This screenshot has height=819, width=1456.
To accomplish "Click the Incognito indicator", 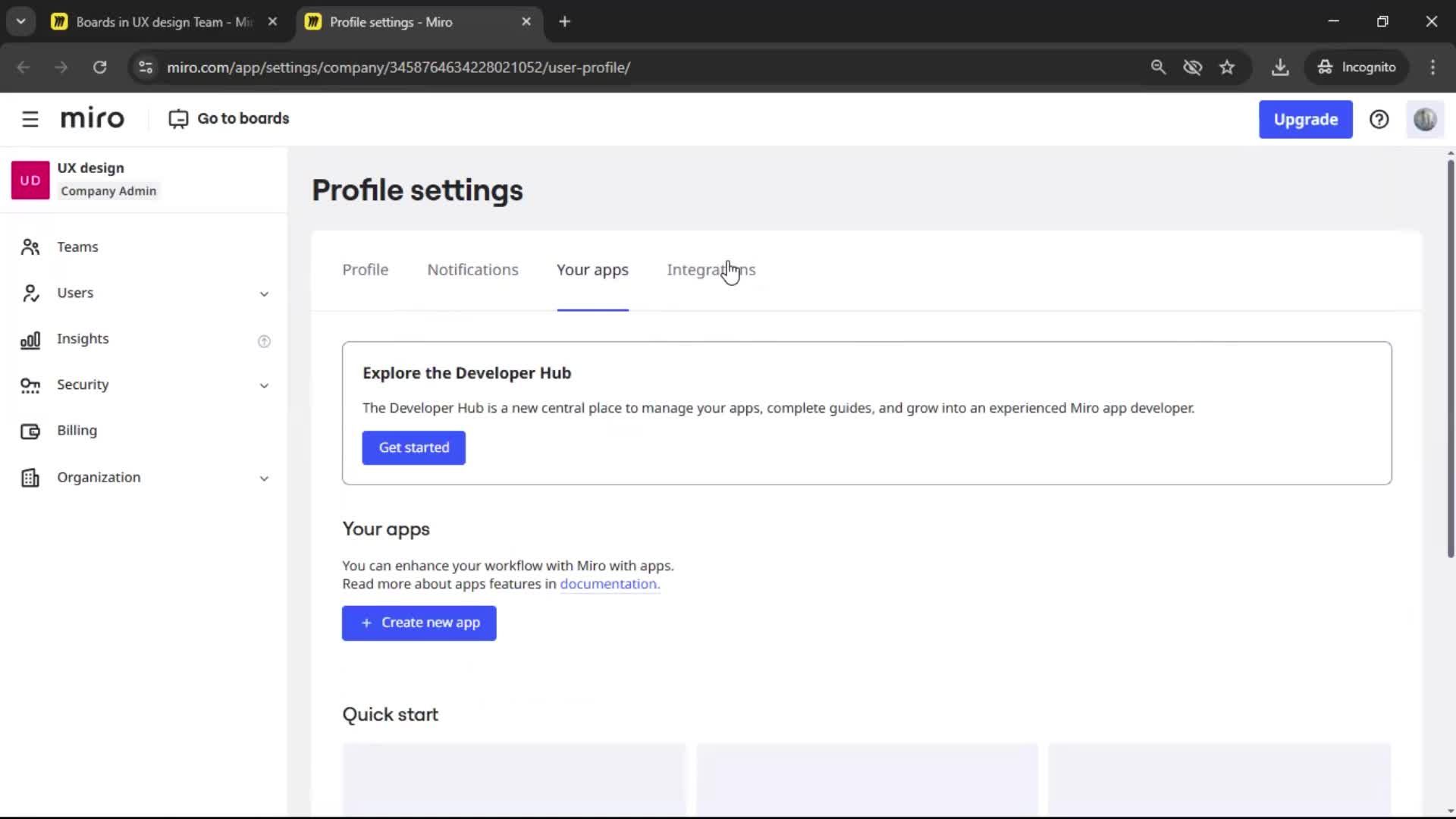I will click(1357, 67).
